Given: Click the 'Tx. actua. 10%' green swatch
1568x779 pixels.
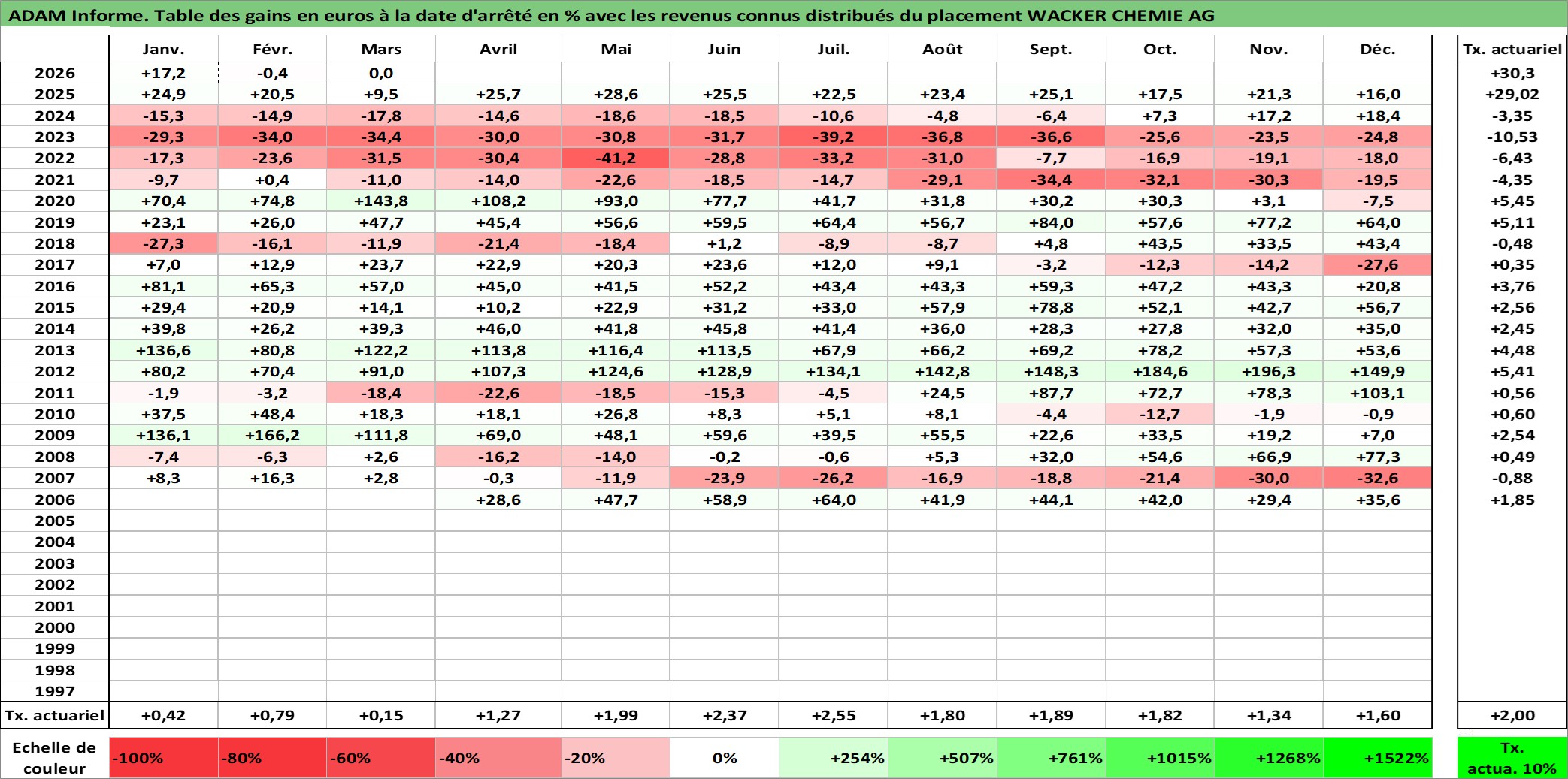Looking at the screenshot, I should click(1512, 758).
